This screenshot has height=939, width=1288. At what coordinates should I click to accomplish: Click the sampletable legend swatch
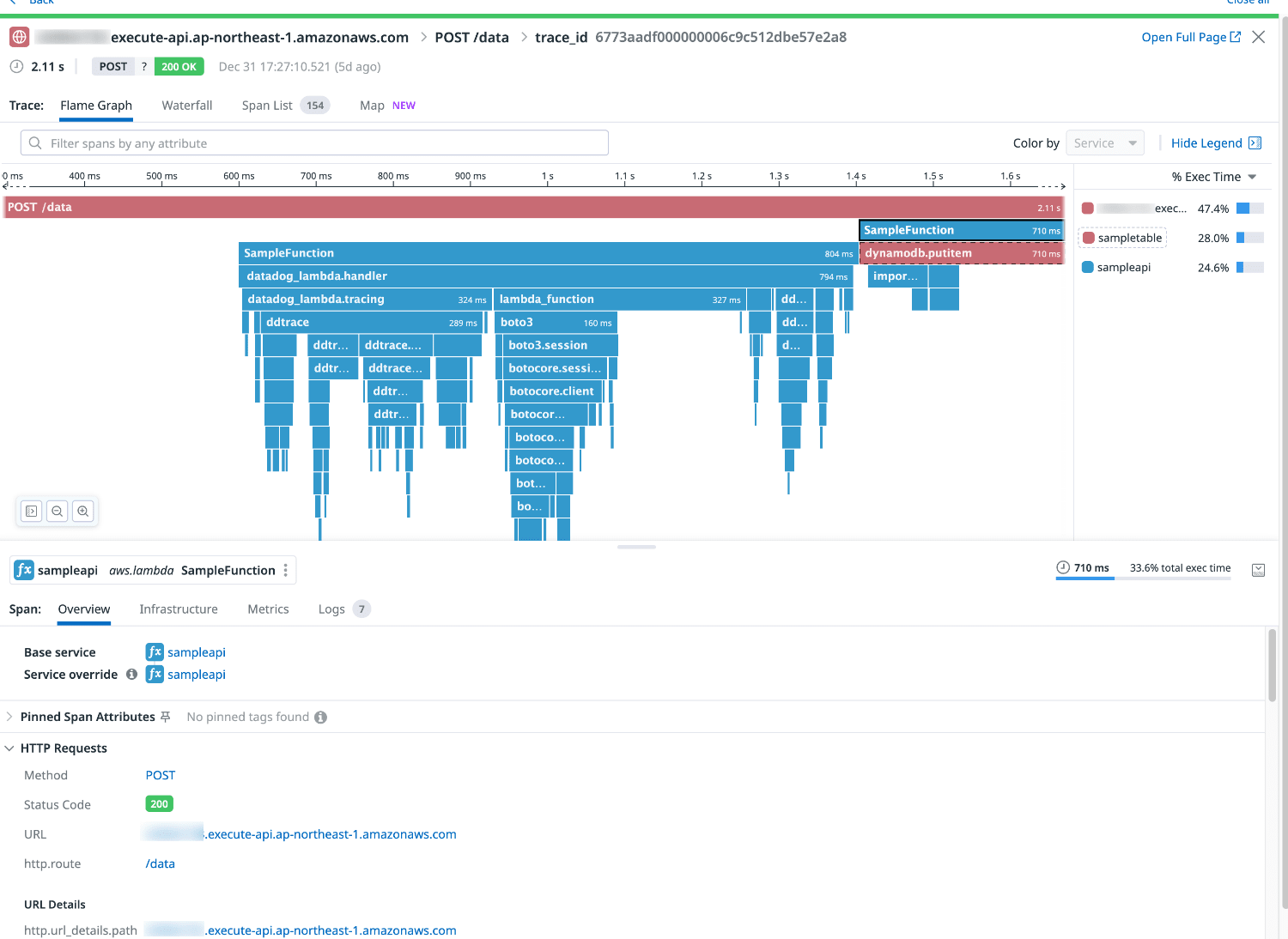(x=1089, y=238)
